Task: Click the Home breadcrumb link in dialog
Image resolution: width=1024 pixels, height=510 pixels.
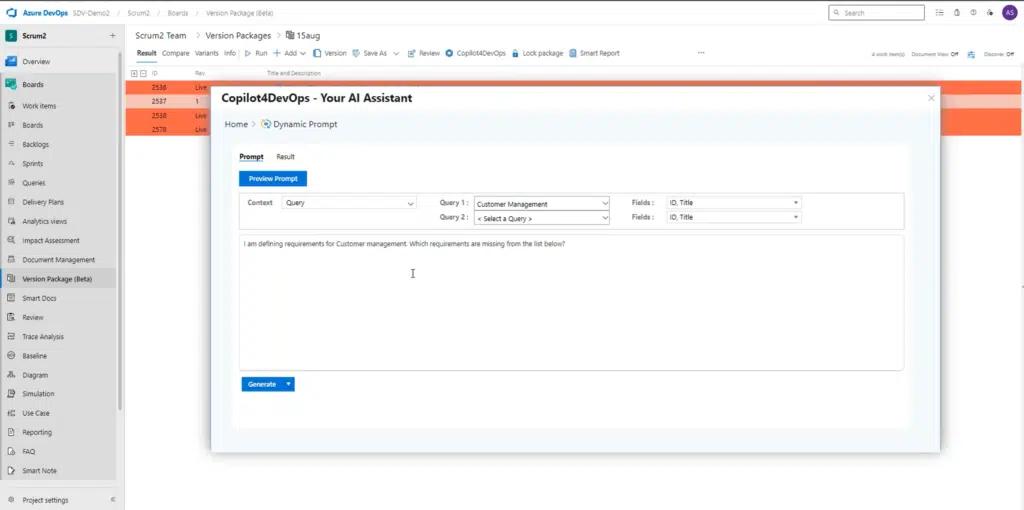Action: [x=236, y=124]
